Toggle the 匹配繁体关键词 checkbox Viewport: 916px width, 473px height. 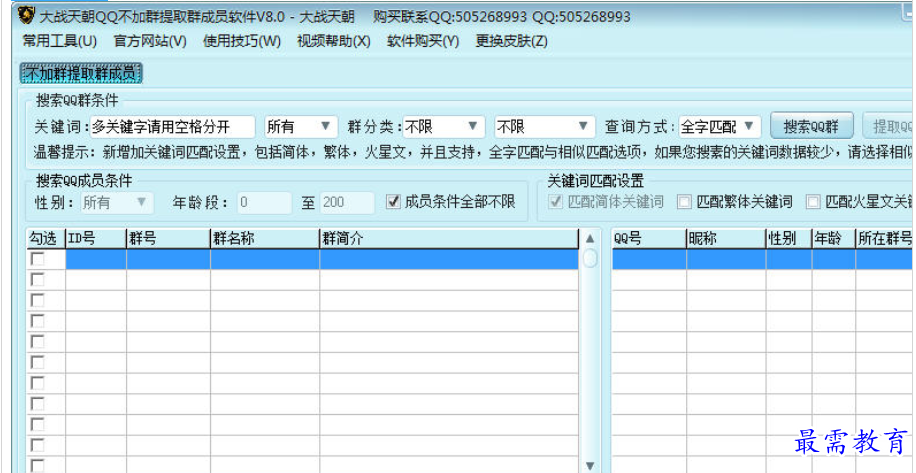click(684, 202)
